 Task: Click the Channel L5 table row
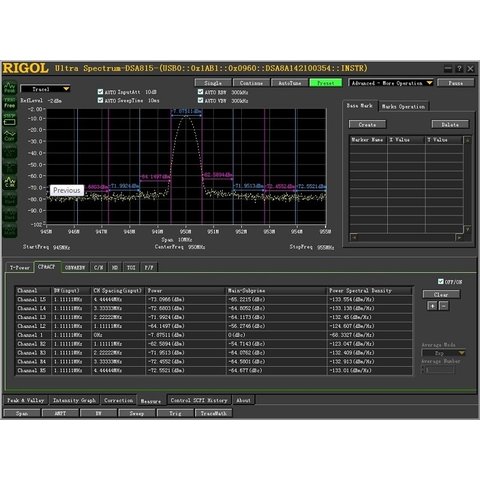213,299
